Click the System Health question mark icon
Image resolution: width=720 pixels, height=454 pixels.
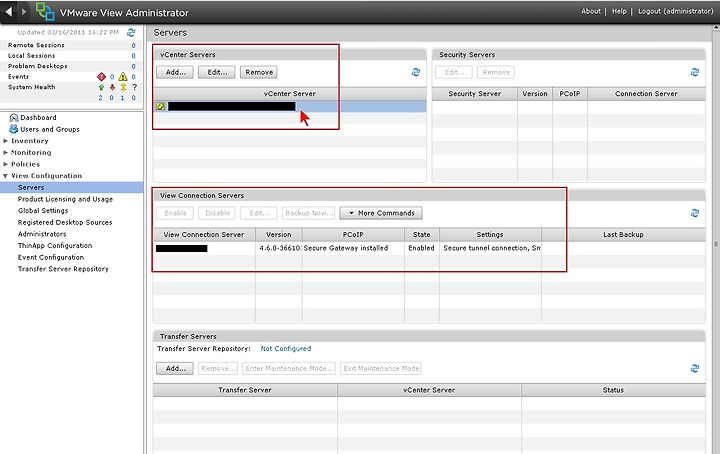[134, 87]
